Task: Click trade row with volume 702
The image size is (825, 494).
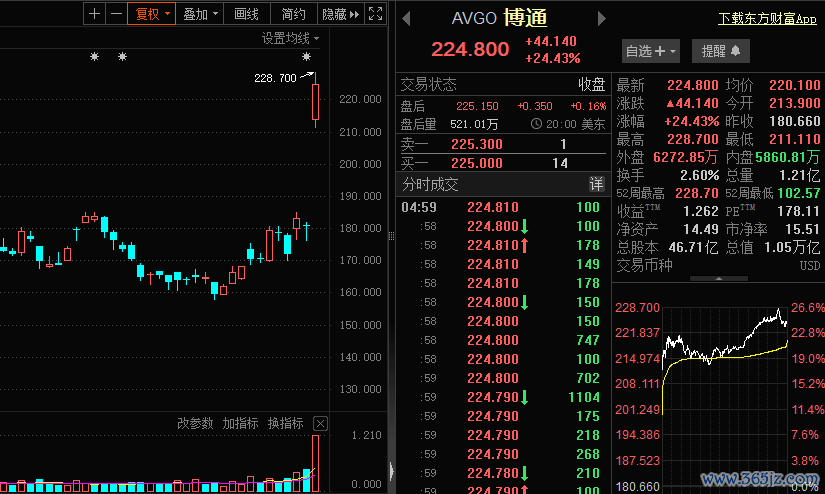Action: coord(502,378)
